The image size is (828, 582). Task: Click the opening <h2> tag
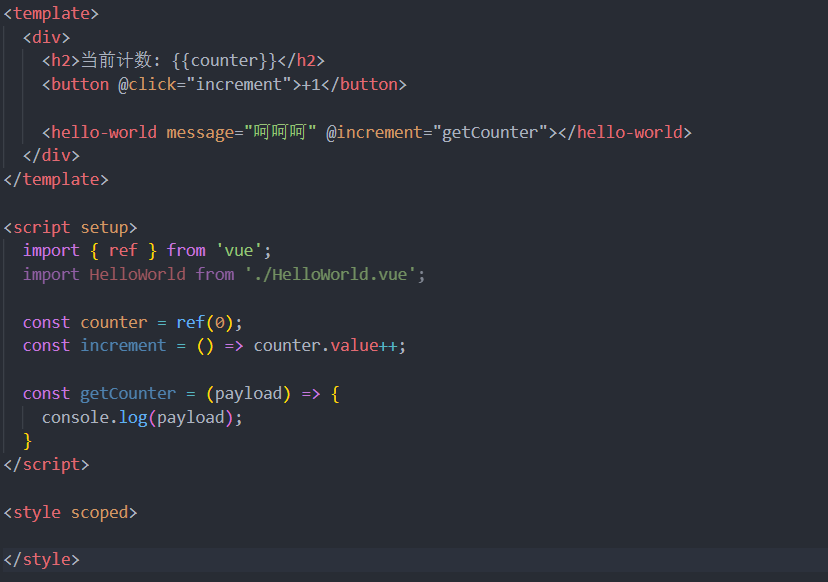point(61,61)
